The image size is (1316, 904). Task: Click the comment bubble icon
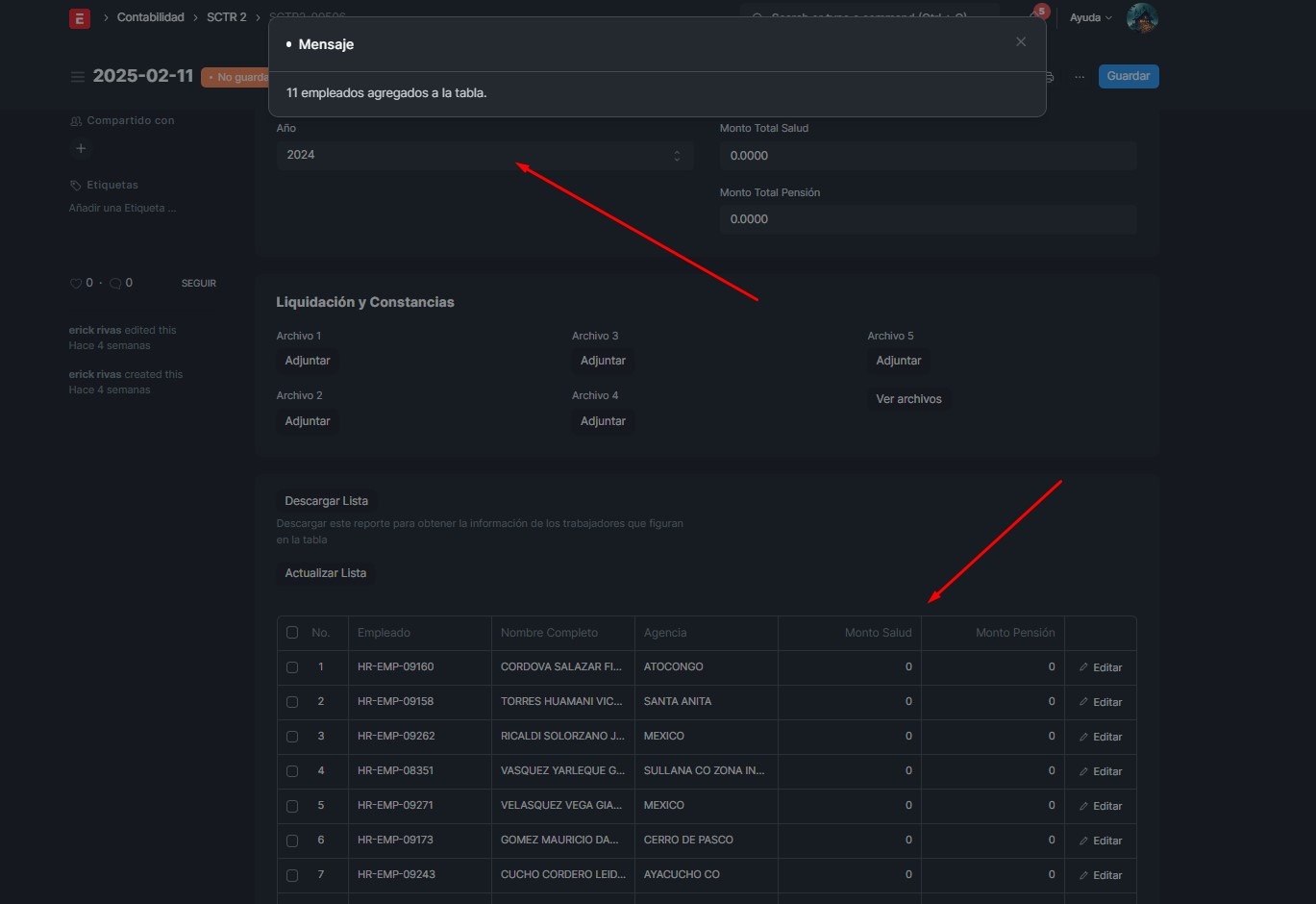115,284
